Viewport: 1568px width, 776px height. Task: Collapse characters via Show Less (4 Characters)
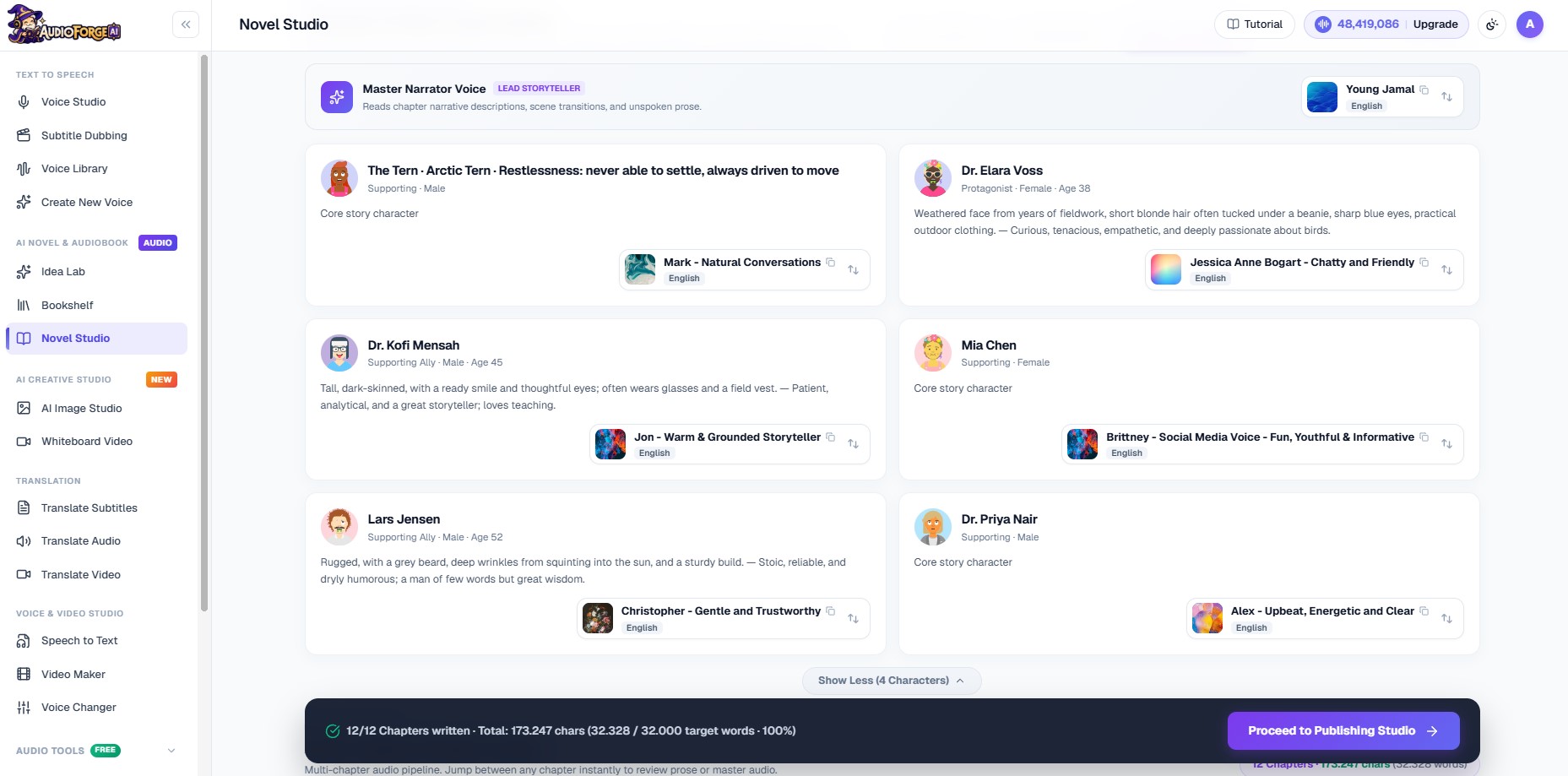click(892, 681)
